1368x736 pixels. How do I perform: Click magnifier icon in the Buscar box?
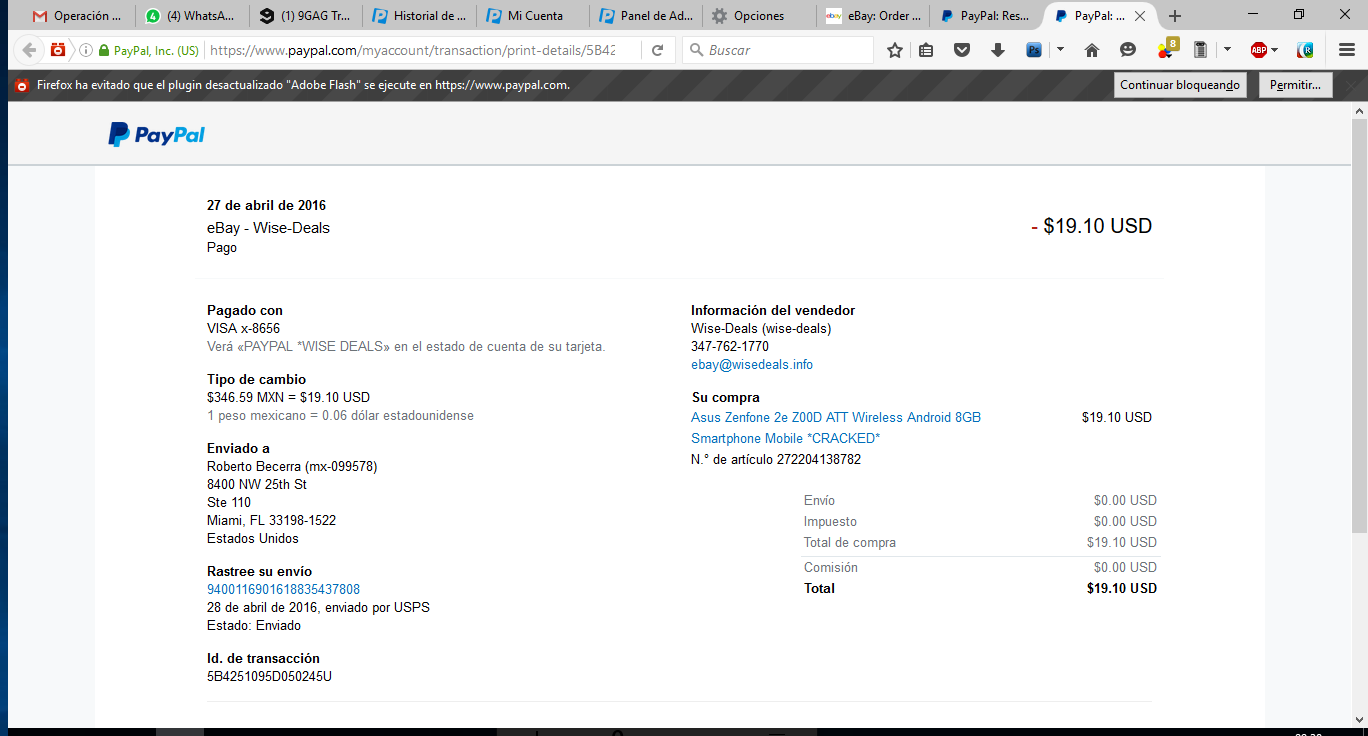695,50
